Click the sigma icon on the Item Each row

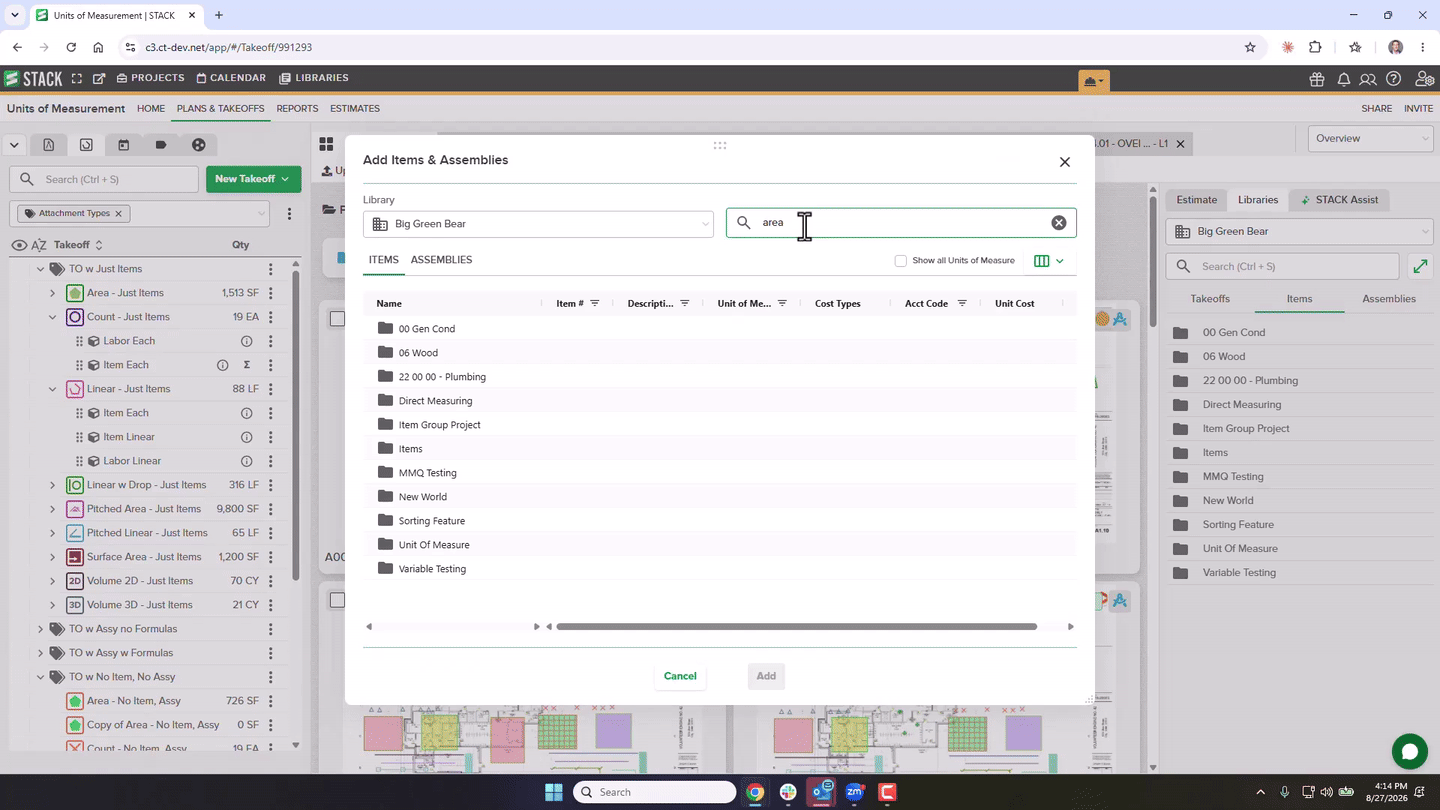point(246,365)
